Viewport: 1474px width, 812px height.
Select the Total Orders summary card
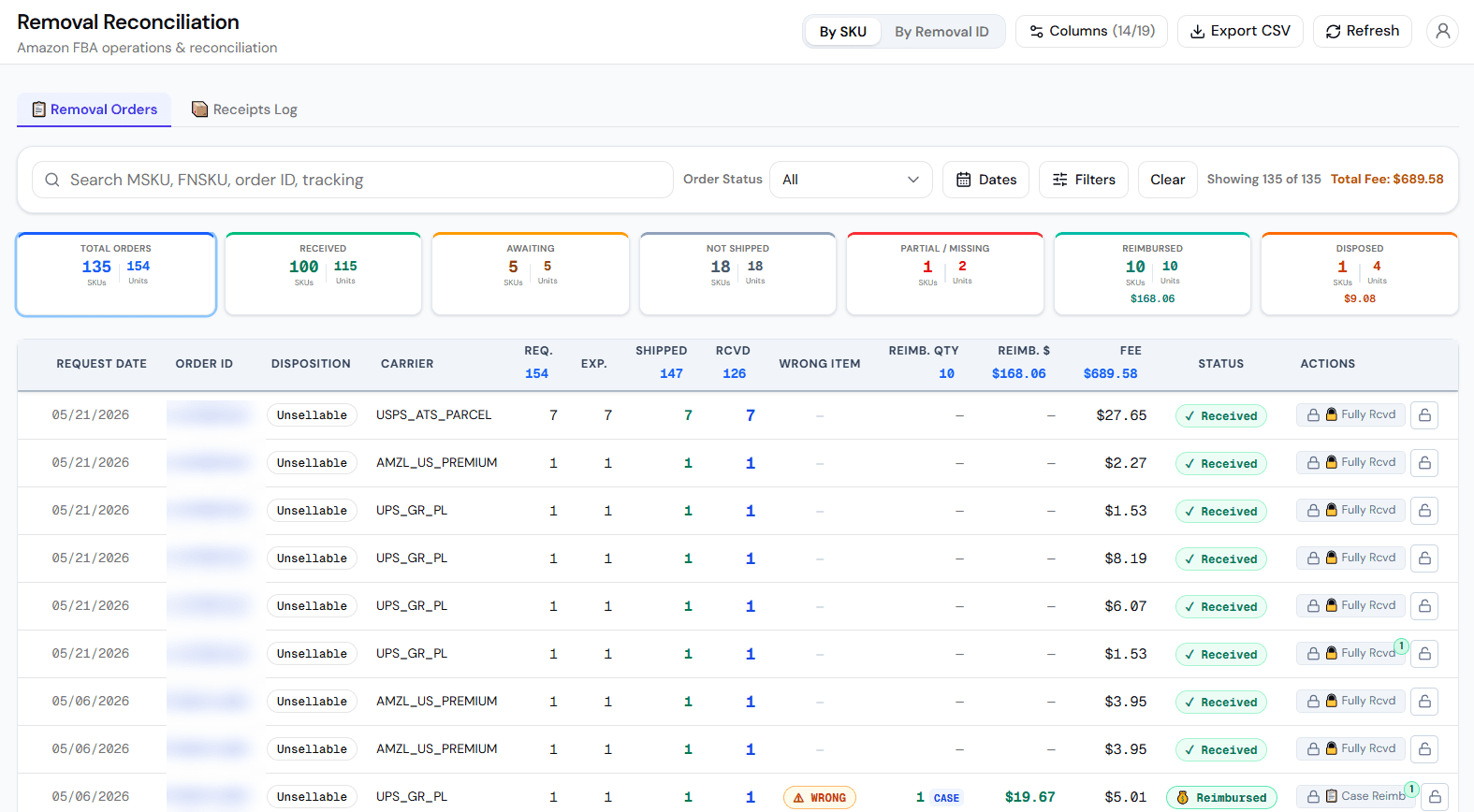point(116,274)
